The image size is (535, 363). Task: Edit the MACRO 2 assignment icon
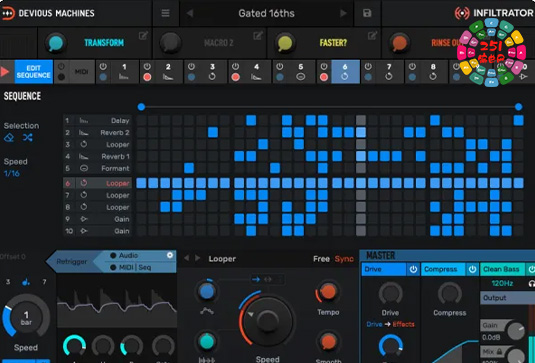click(x=258, y=35)
